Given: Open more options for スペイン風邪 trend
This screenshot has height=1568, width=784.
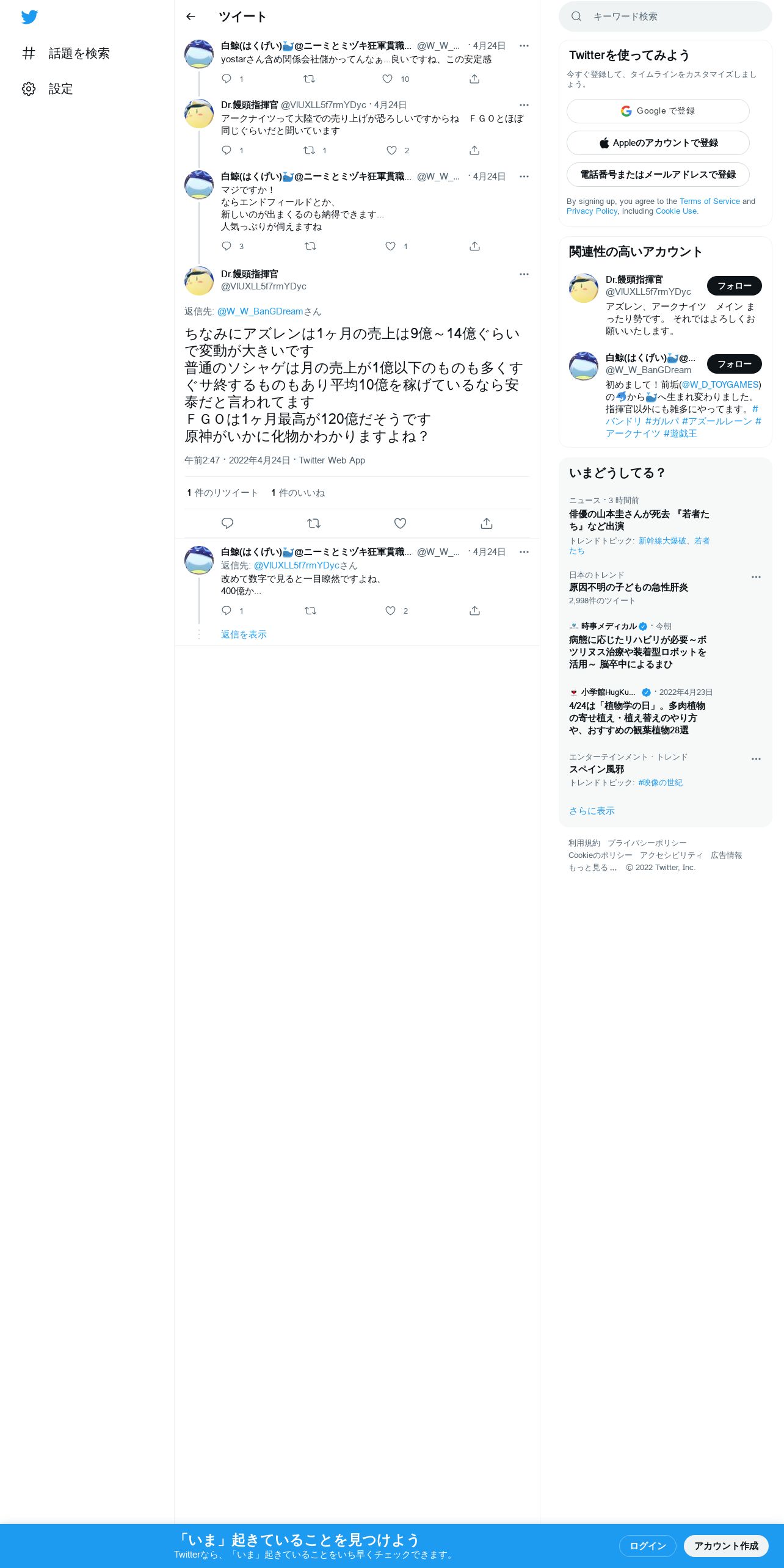Looking at the screenshot, I should click(x=756, y=759).
